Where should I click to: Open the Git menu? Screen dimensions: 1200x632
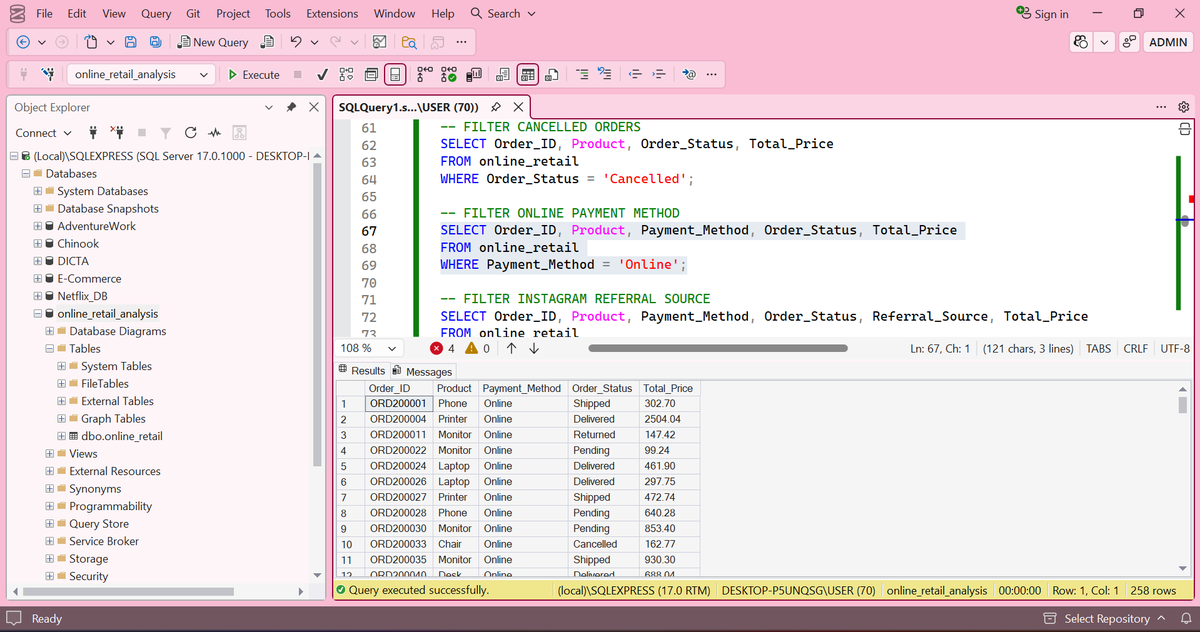point(192,14)
